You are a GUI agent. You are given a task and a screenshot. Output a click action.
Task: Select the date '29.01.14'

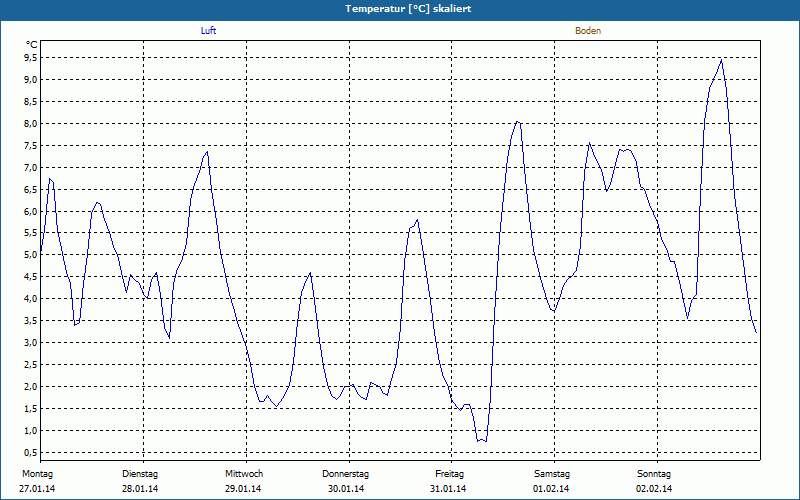pos(243,489)
